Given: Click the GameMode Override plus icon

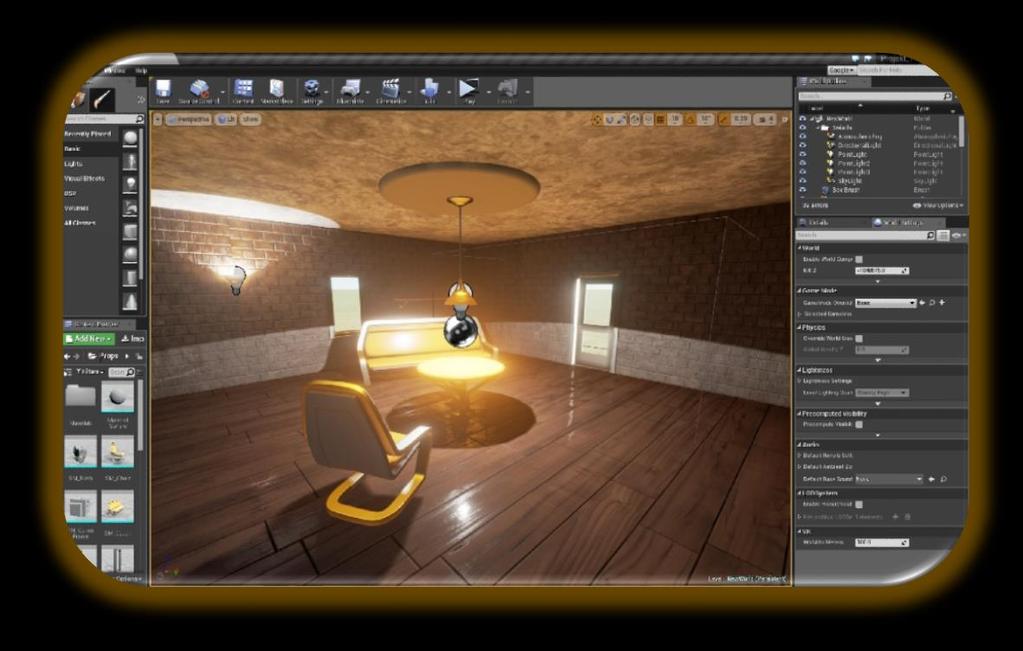Looking at the screenshot, I should (x=942, y=303).
